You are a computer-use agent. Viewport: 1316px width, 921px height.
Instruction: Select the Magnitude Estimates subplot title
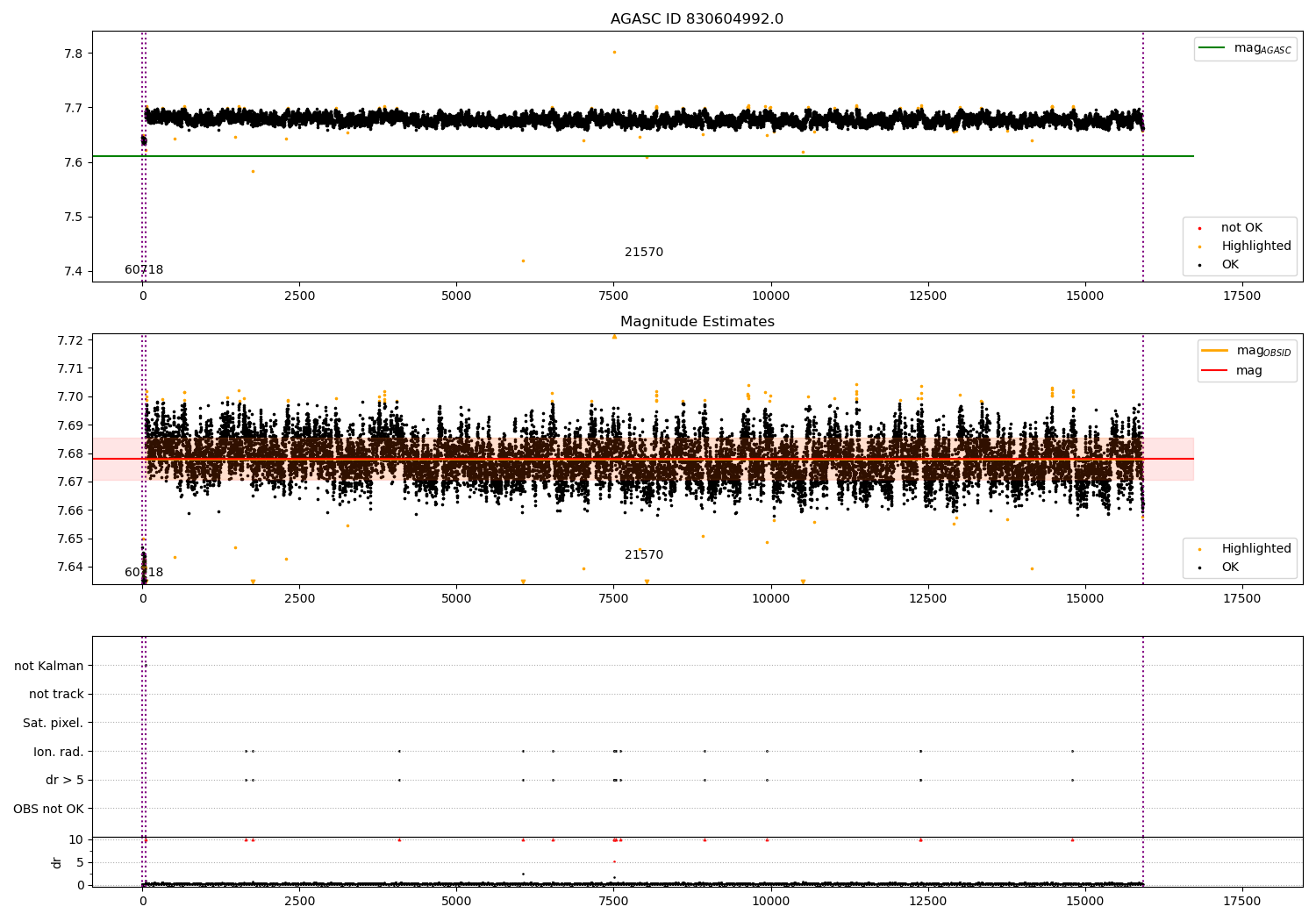(x=697, y=322)
